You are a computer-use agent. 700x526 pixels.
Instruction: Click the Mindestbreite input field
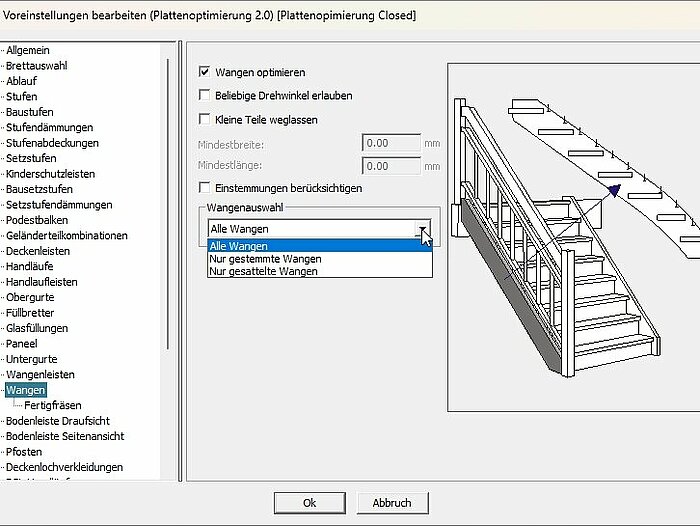[x=391, y=143]
